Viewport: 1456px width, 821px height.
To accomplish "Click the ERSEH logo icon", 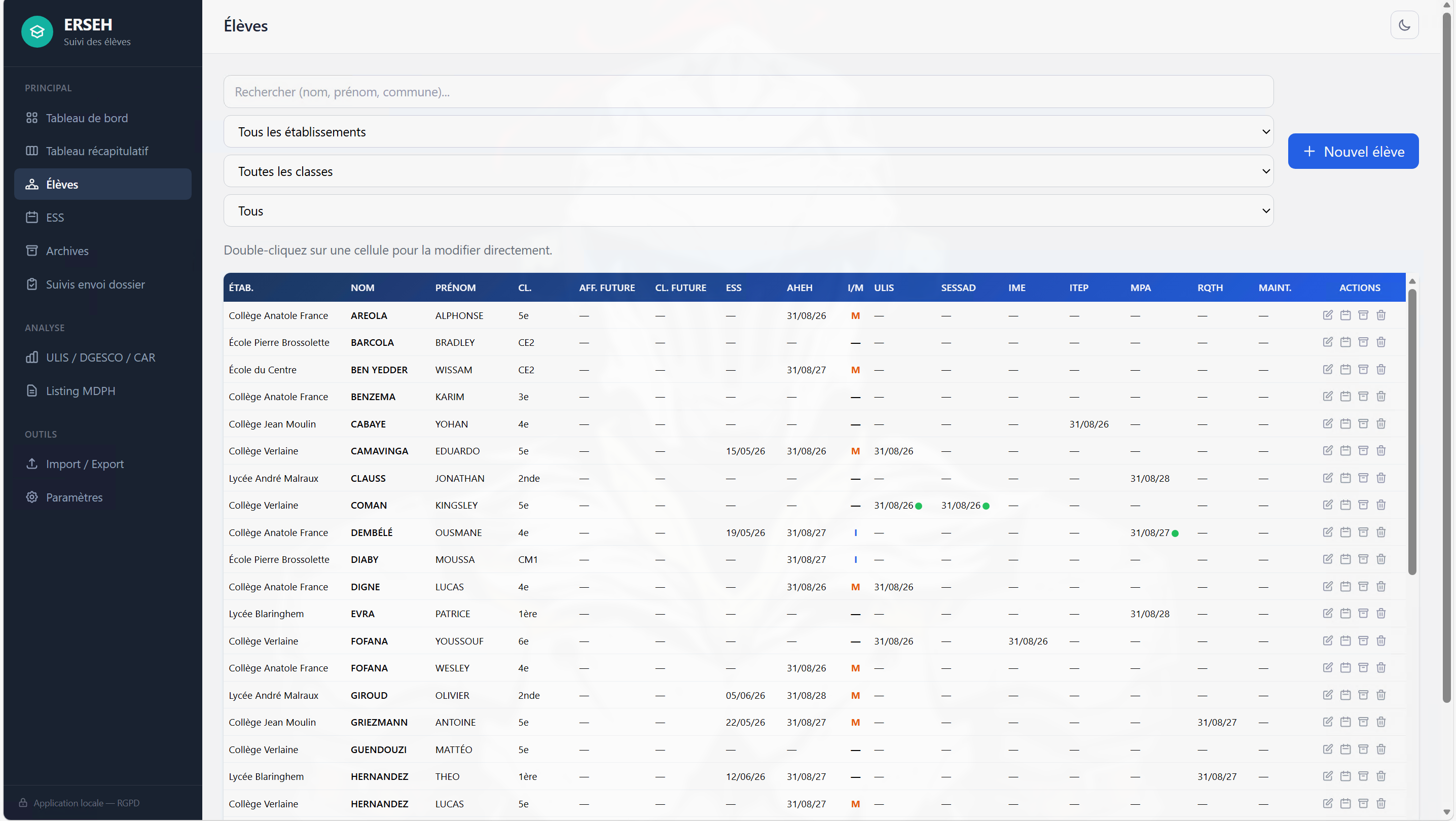I will click(x=38, y=31).
